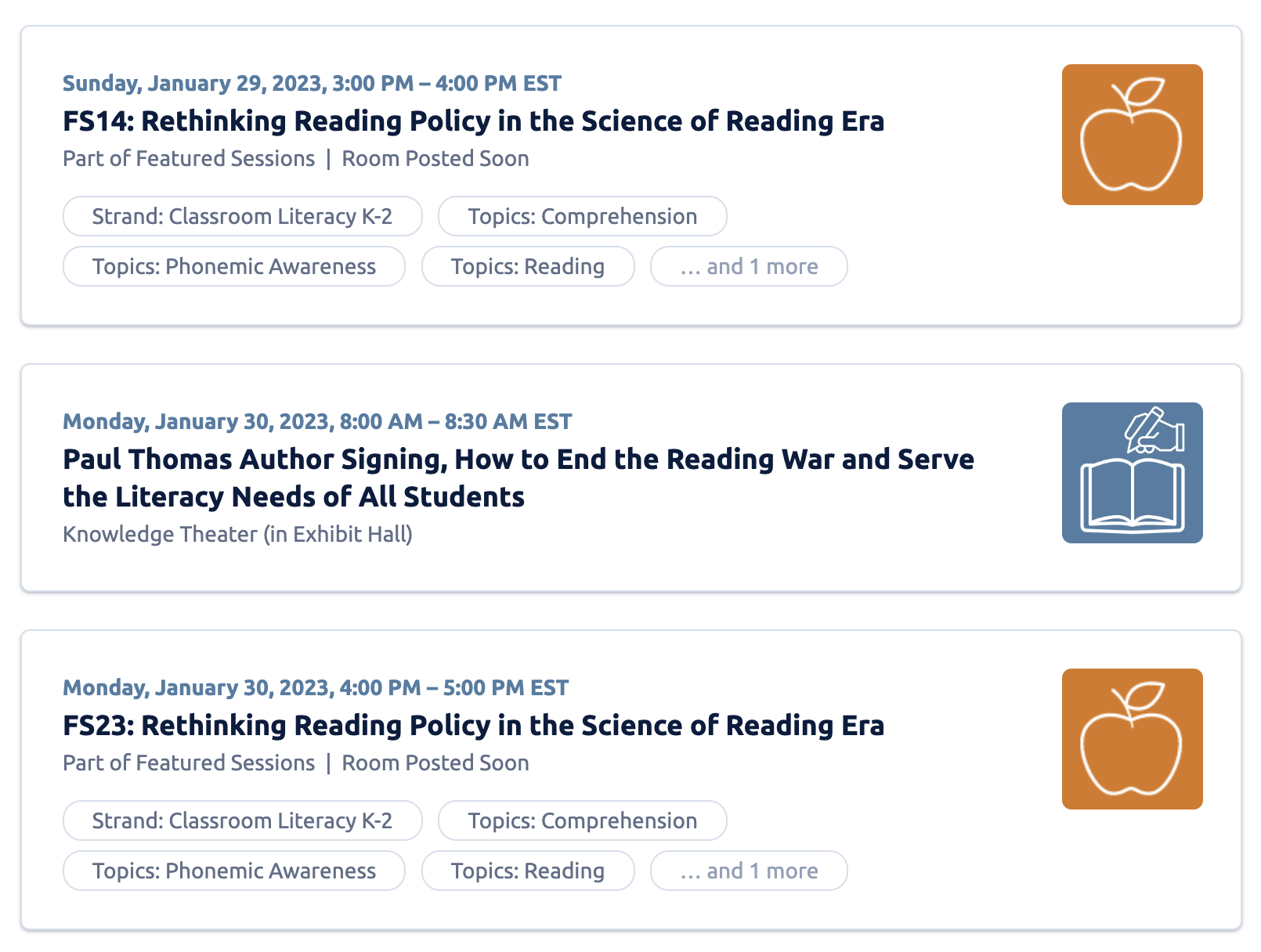This screenshot has height=952, width=1261.
Task: Select Topics: Comprehension tag in FS14
Action: click(x=582, y=216)
